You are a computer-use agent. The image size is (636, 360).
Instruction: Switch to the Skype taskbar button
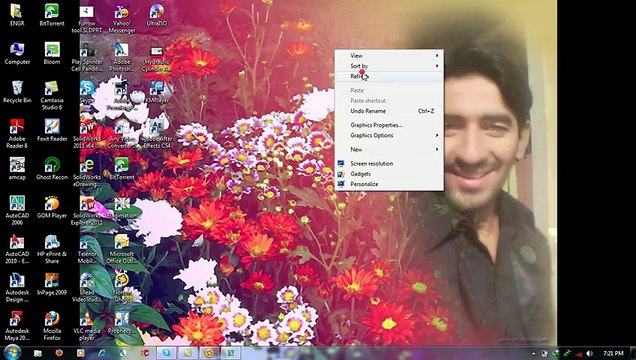[166, 353]
